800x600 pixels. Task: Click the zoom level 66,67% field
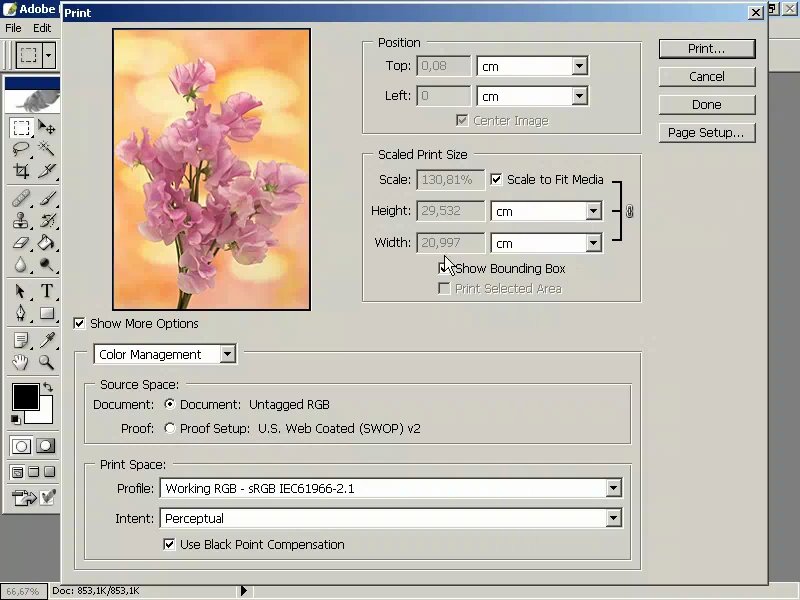(23, 591)
